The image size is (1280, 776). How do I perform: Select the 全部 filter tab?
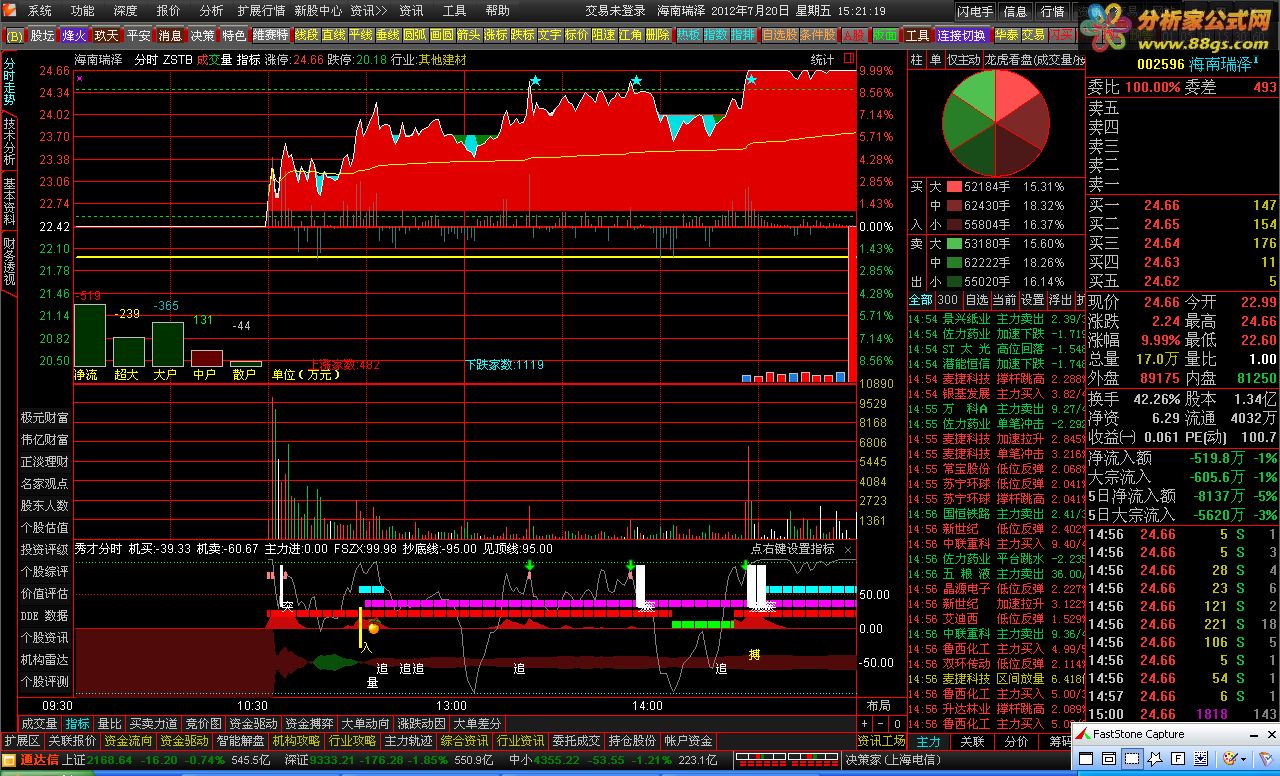920,300
